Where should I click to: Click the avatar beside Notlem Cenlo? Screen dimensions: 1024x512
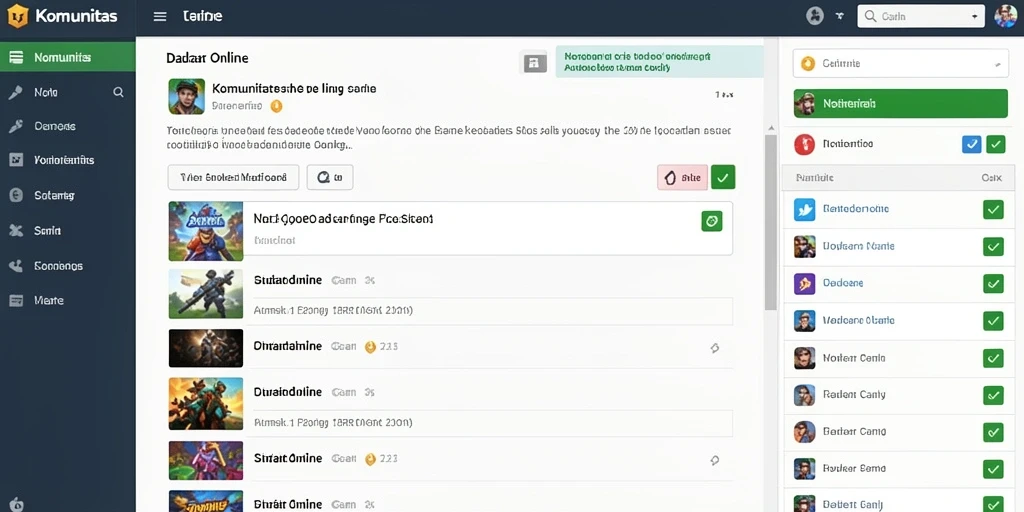(805, 358)
